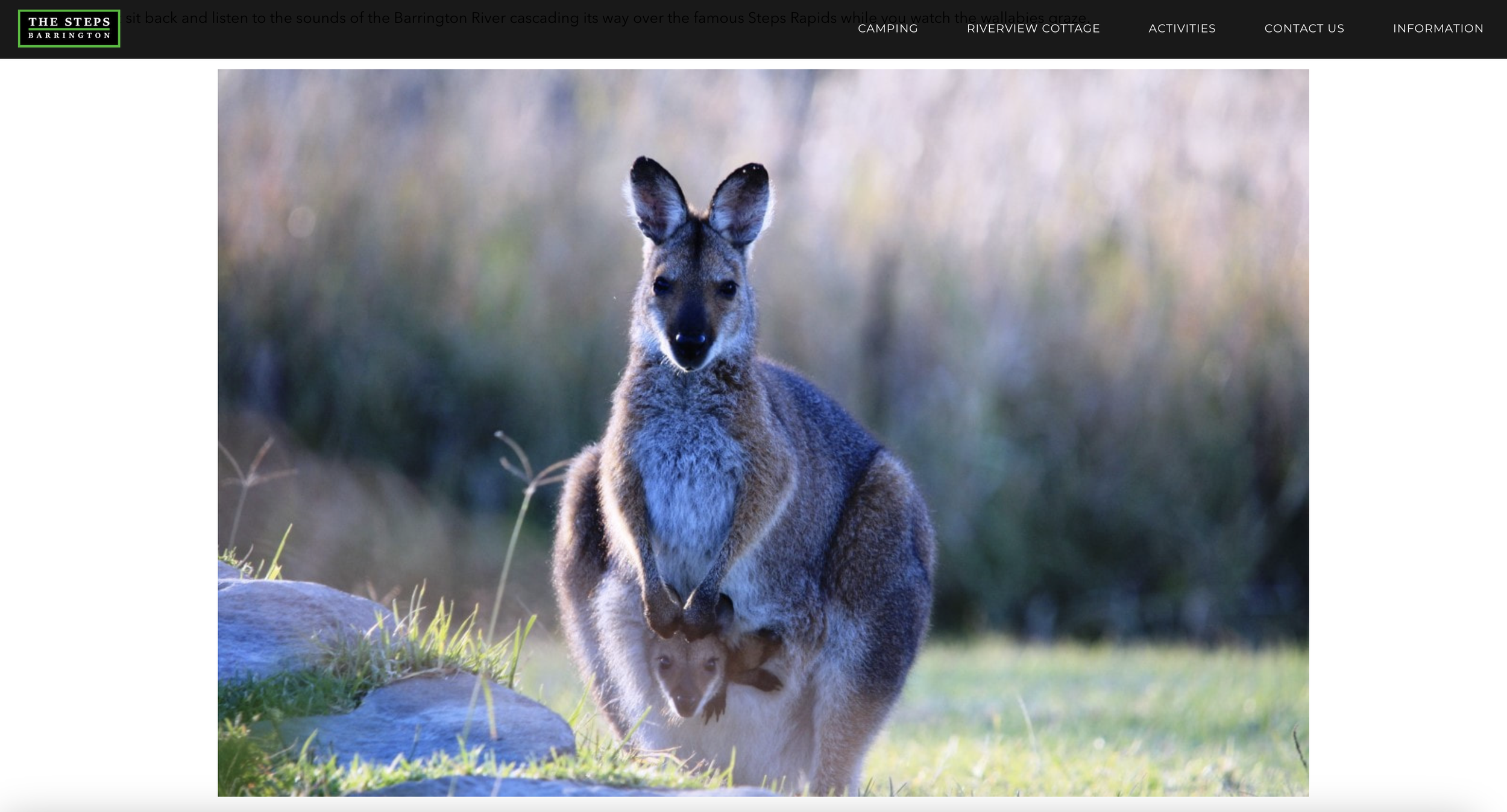Open the Camping menu item
This screenshot has height=812, width=1507.
click(x=887, y=28)
